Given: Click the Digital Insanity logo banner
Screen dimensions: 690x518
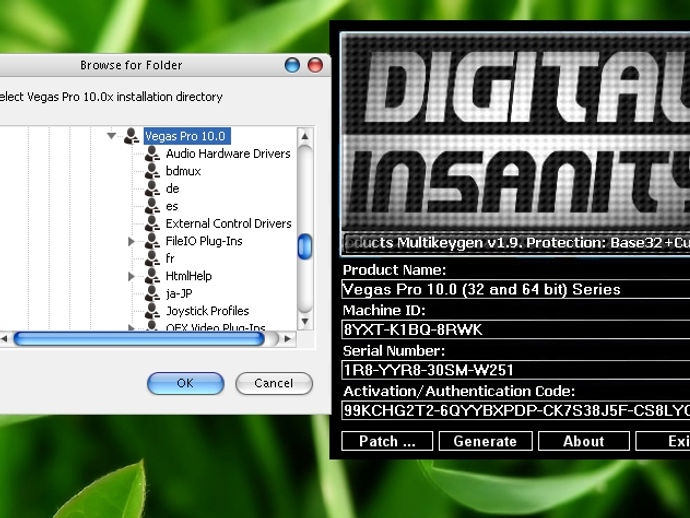Looking at the screenshot, I should click(x=516, y=131).
